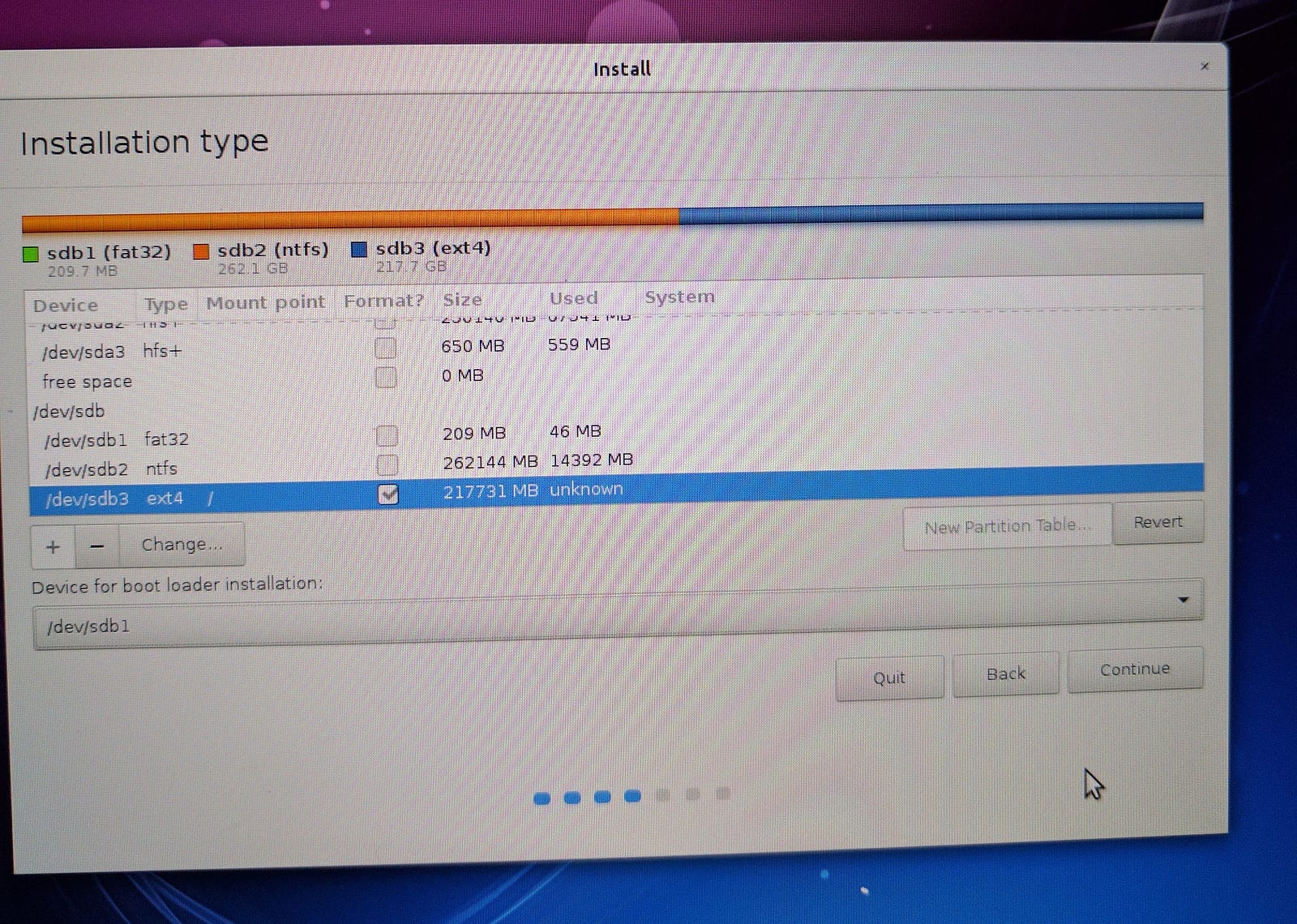1297x924 pixels.
Task: Click the 217731 MB size cell
Action: (x=490, y=491)
